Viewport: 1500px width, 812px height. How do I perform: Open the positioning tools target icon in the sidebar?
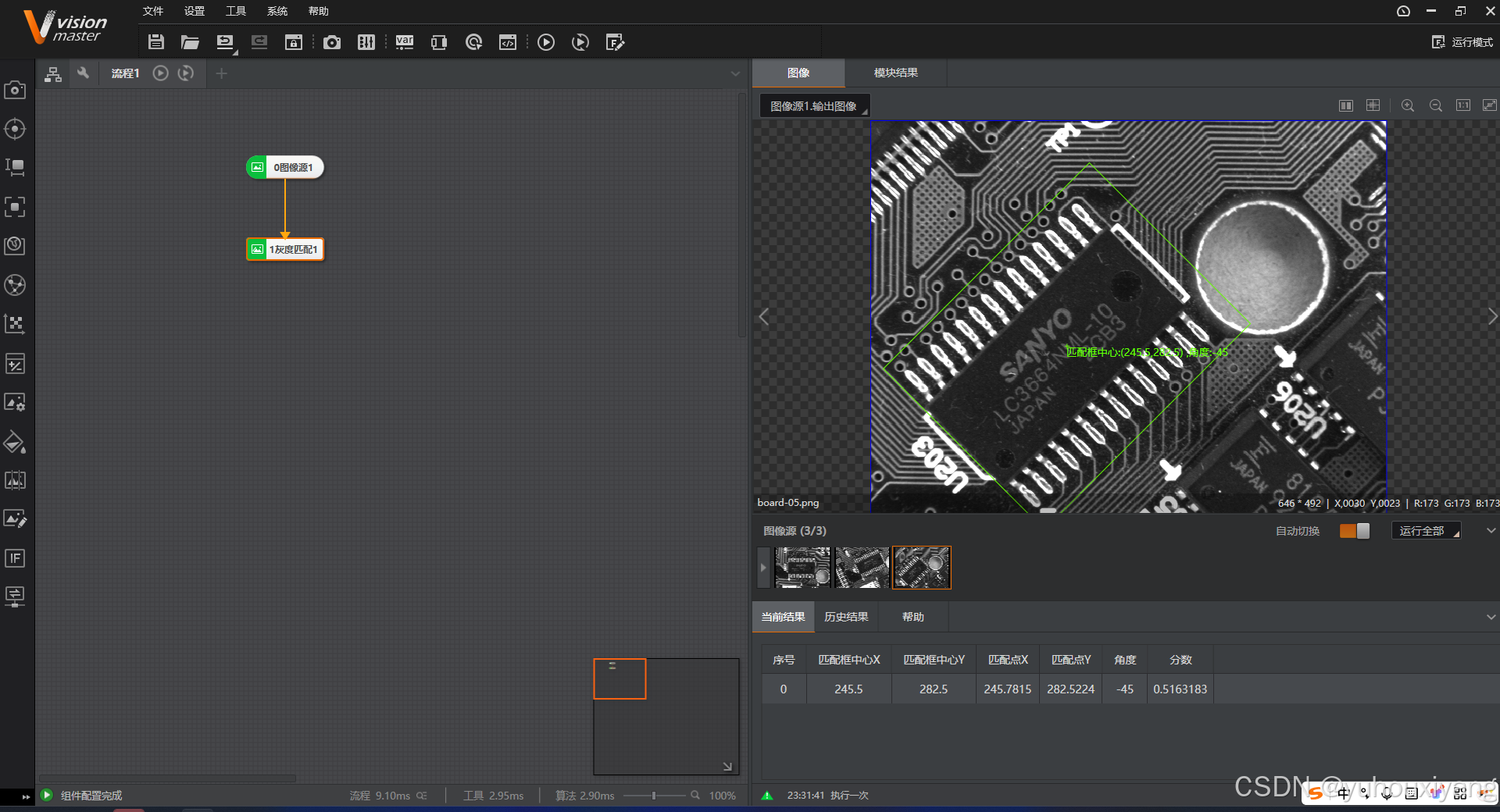15,129
